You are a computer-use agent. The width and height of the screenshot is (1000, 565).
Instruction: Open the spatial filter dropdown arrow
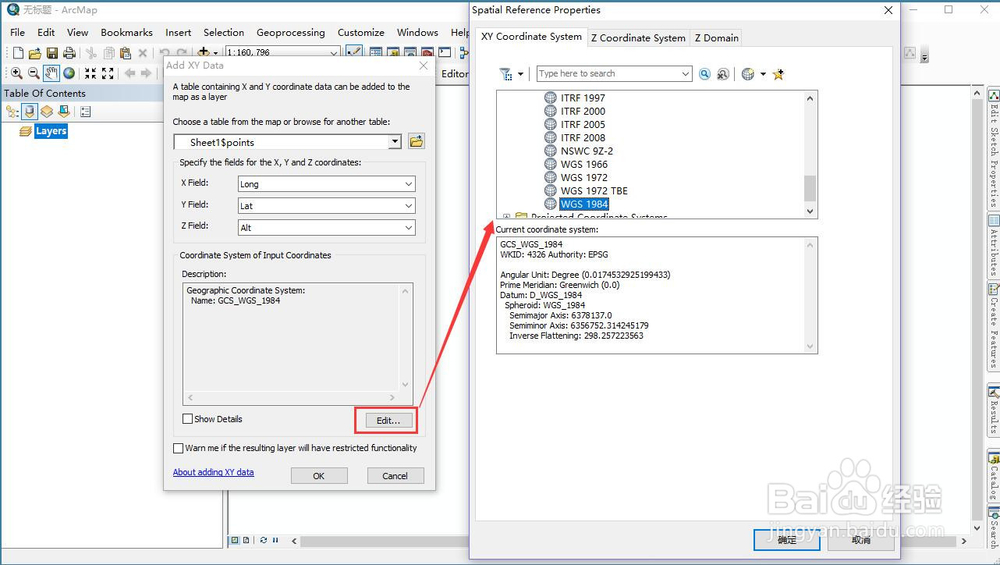[x=520, y=74]
